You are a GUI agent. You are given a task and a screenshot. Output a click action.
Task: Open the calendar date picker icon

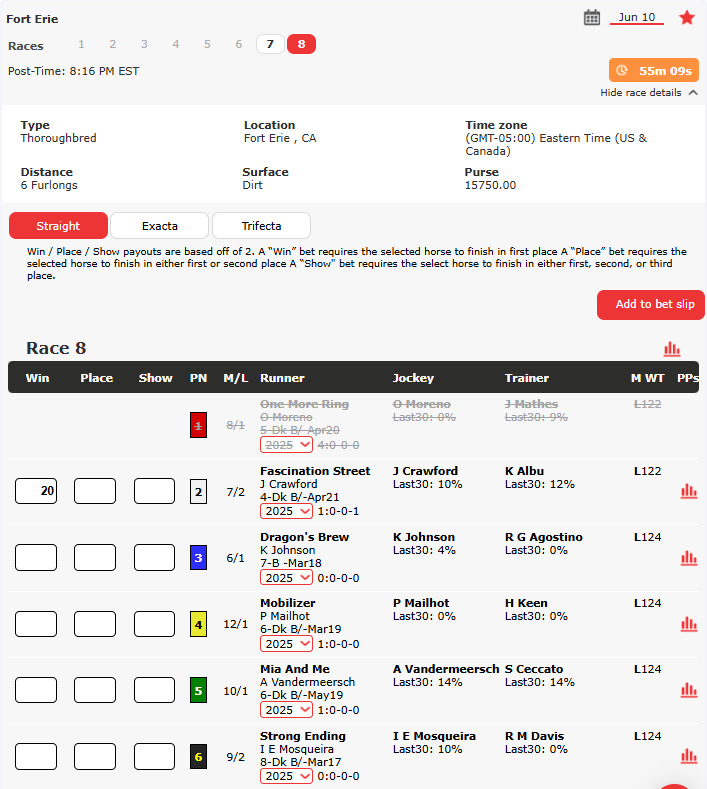pyautogui.click(x=592, y=18)
